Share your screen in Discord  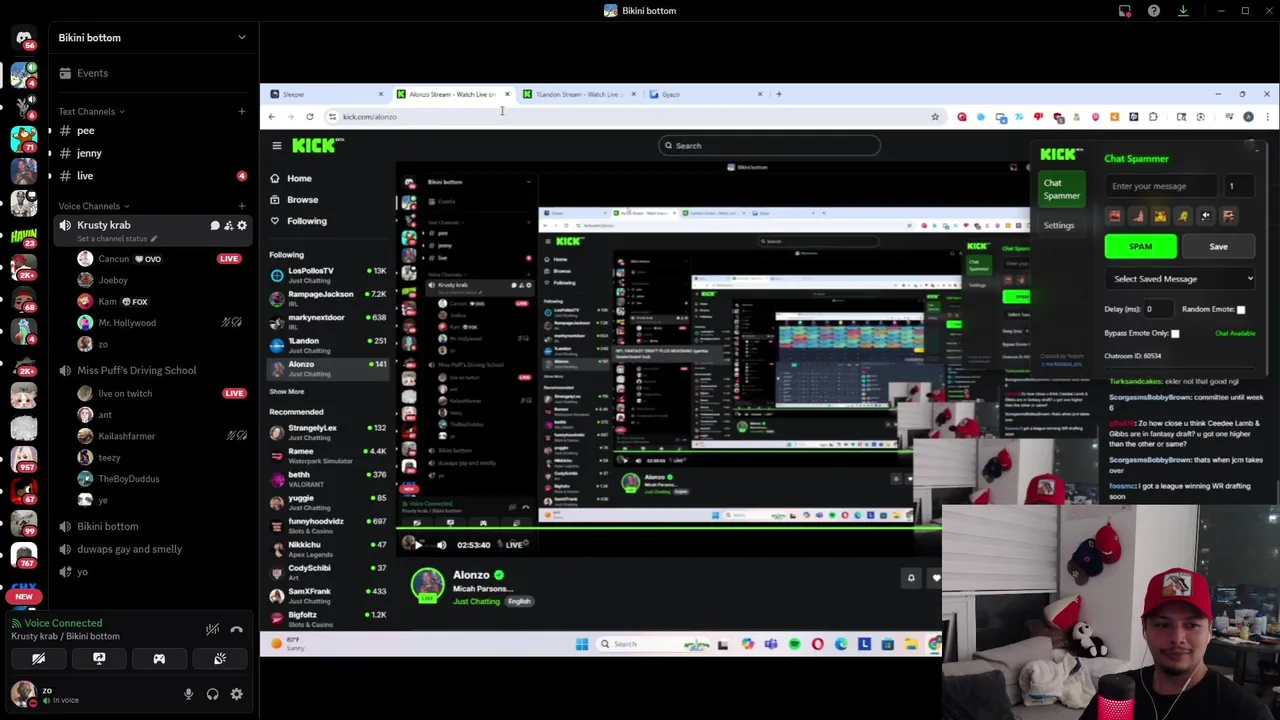pyautogui.click(x=99, y=659)
